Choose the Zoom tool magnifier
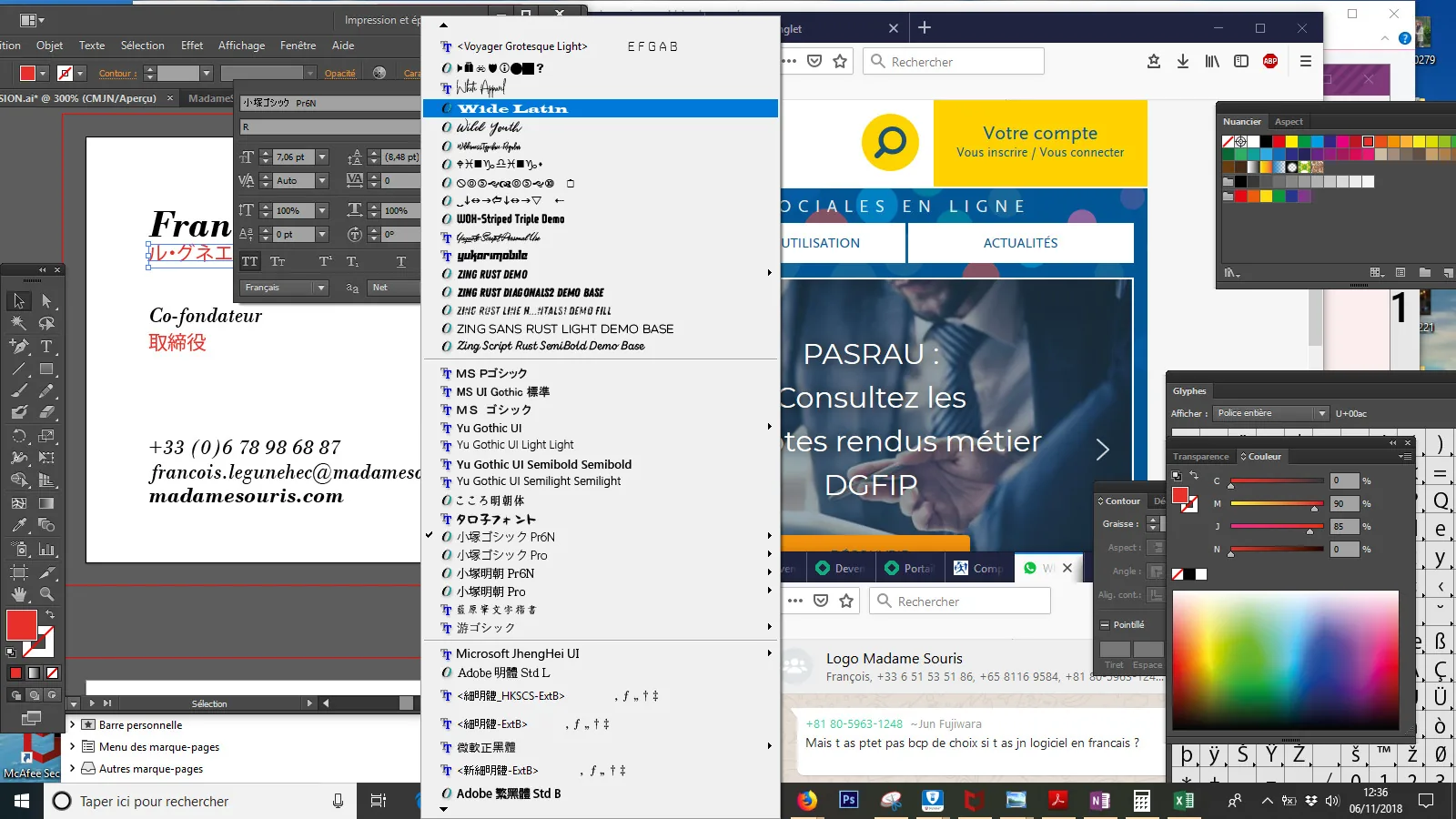The width and height of the screenshot is (1456, 819). click(x=46, y=594)
